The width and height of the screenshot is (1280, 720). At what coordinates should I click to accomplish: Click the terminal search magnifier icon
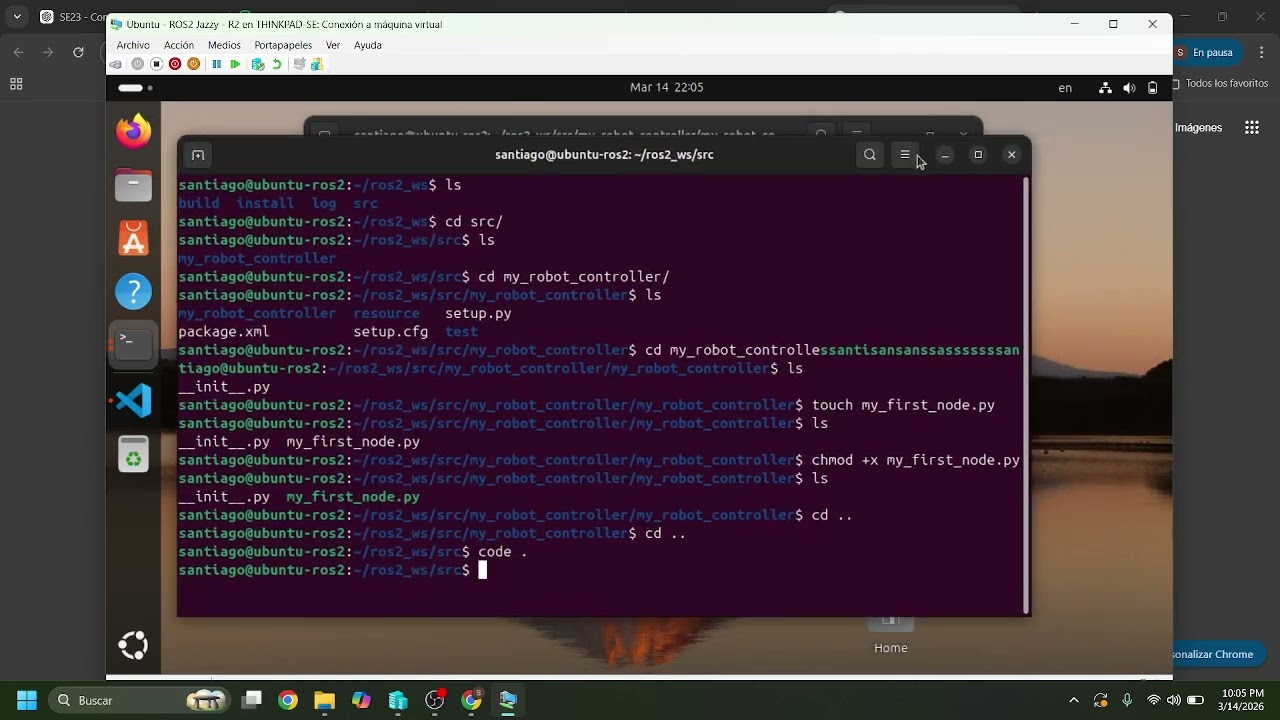click(870, 155)
